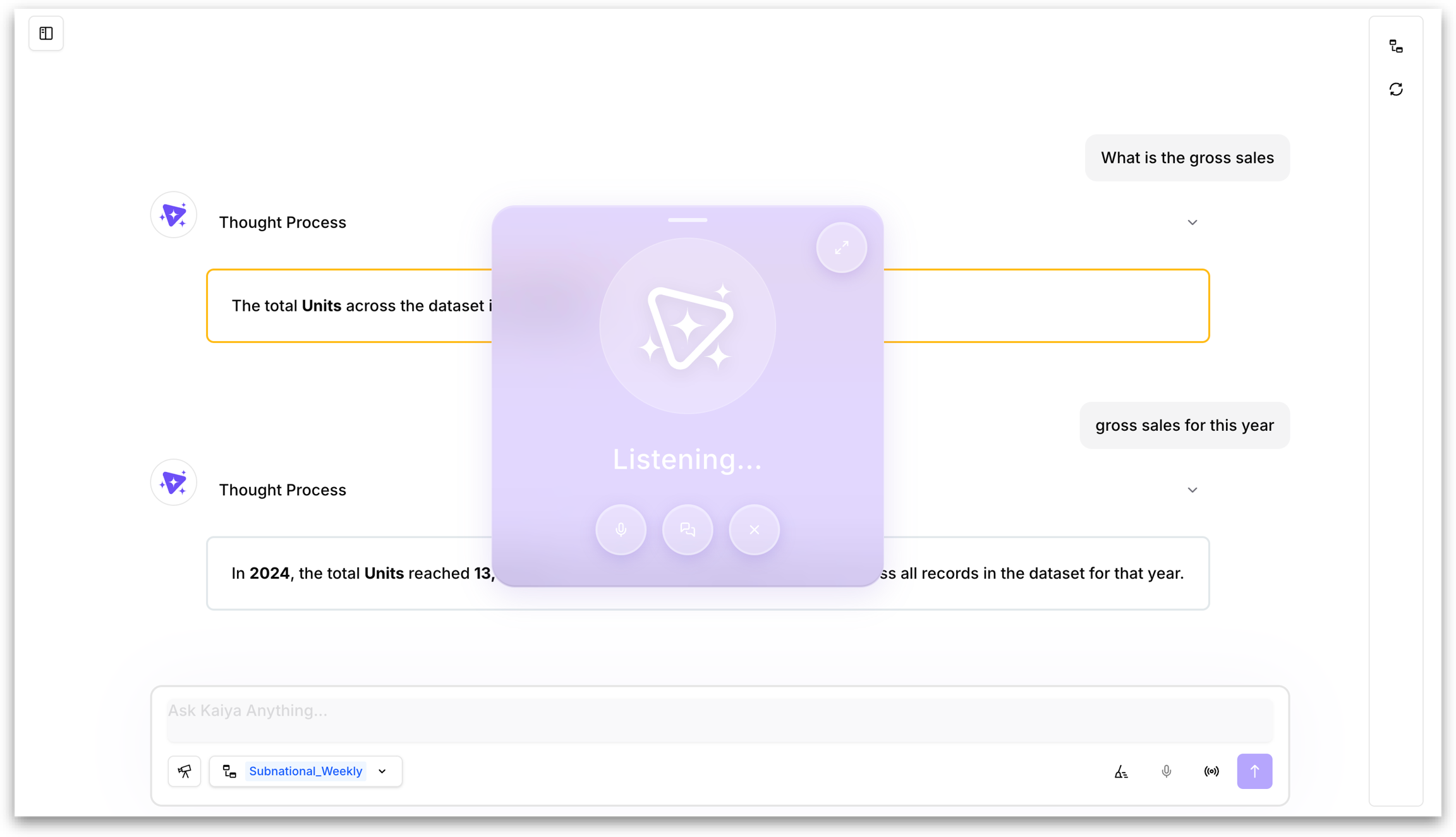Click the telescope explore icon

coord(185,771)
